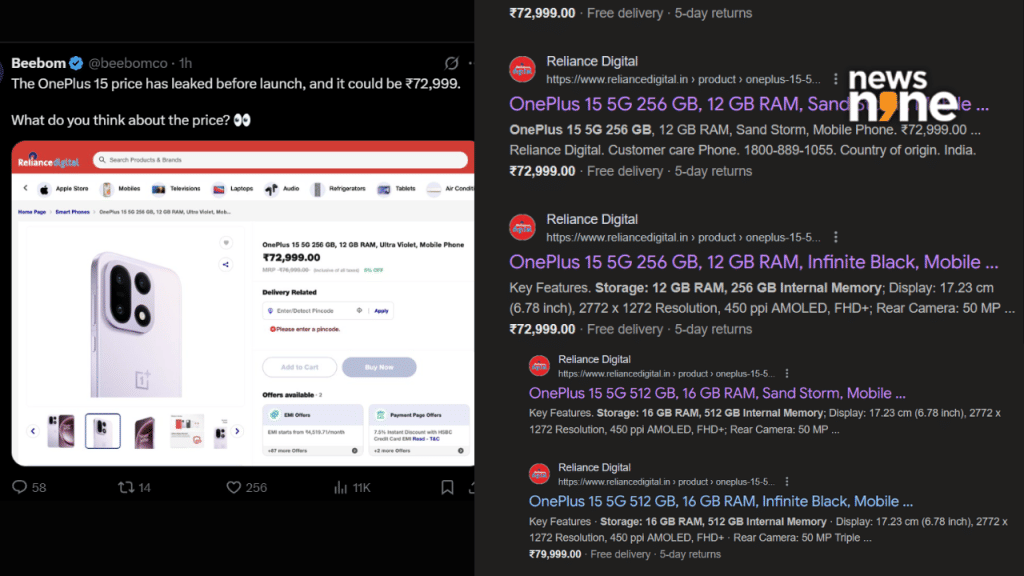Click the Audio category icon
The height and width of the screenshot is (576, 1024).
(272, 188)
